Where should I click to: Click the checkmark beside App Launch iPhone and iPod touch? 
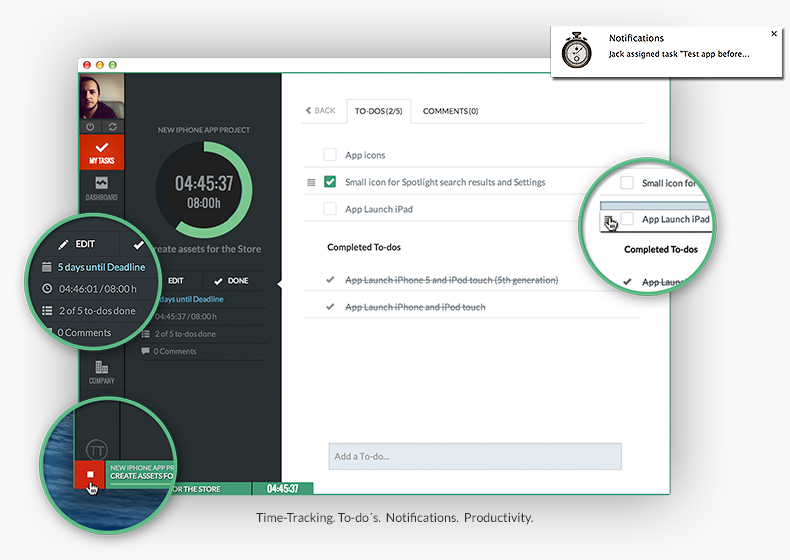(330, 306)
